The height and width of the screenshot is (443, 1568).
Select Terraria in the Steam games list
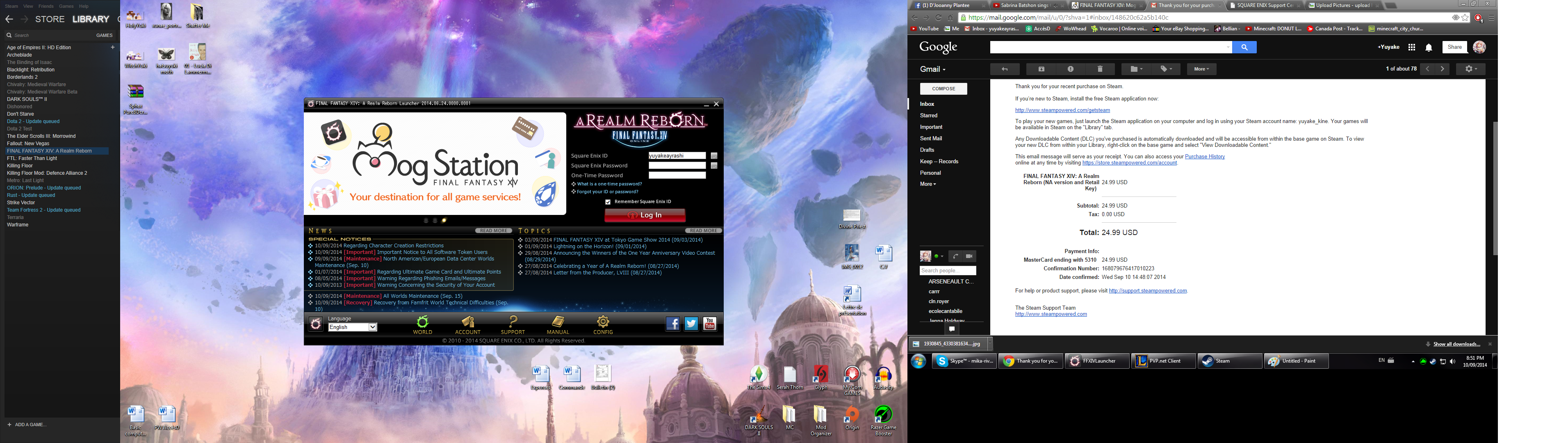tap(15, 217)
